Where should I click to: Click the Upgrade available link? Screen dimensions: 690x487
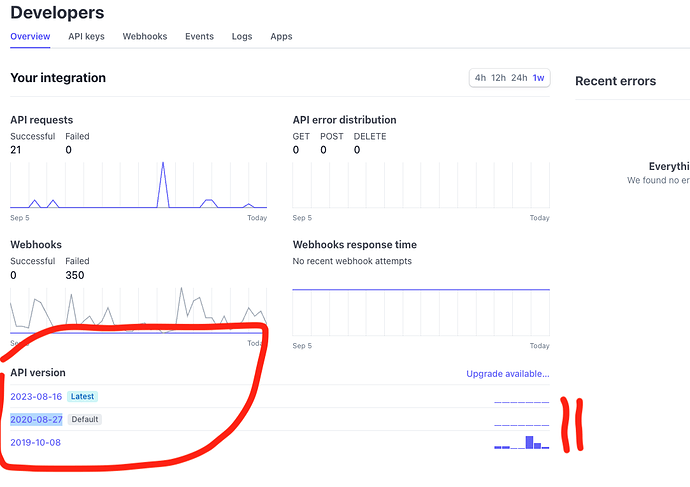coord(508,374)
